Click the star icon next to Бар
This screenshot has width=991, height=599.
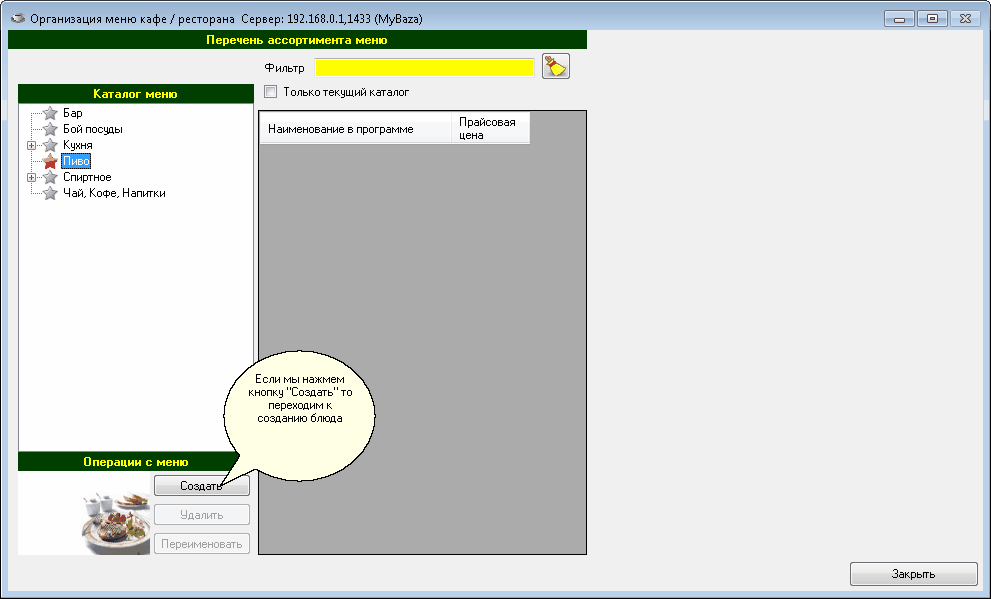[50, 113]
